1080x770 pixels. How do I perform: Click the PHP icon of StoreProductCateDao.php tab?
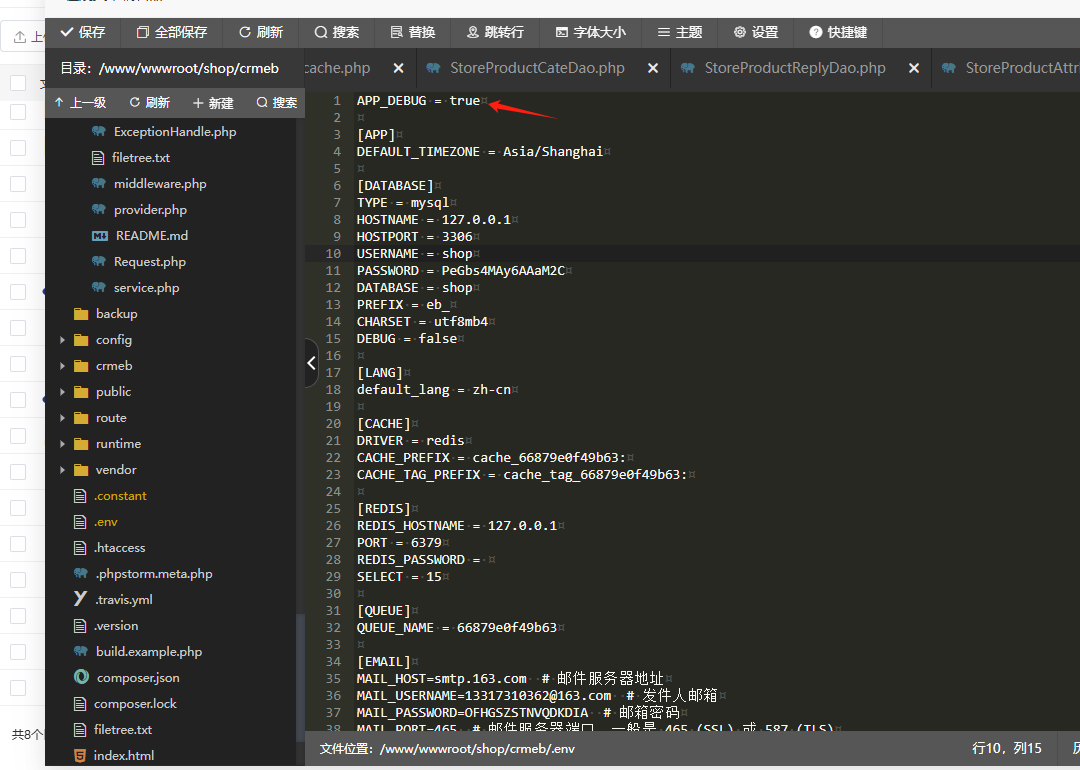pyautogui.click(x=433, y=68)
